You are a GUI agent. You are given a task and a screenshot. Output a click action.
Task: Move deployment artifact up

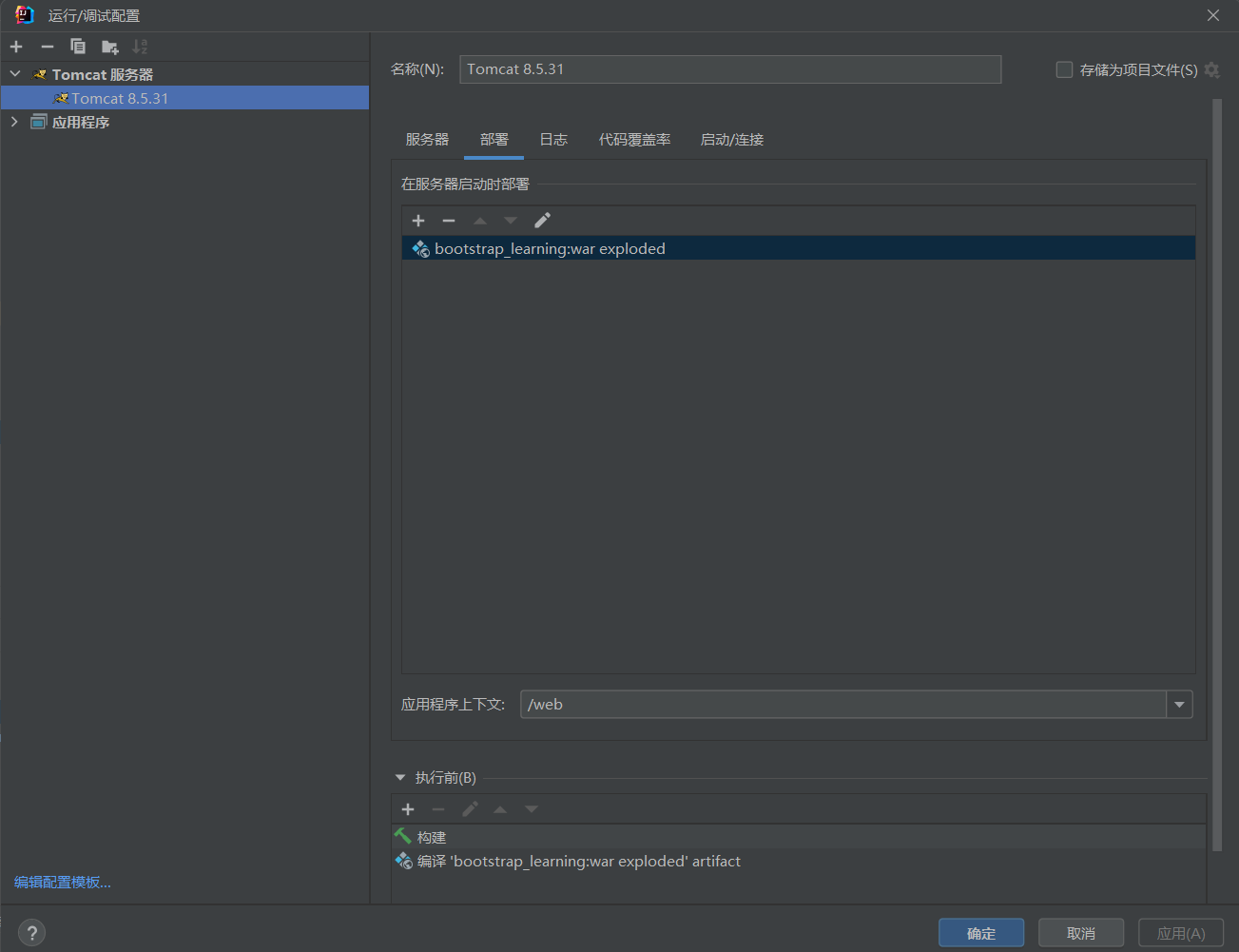[480, 221]
